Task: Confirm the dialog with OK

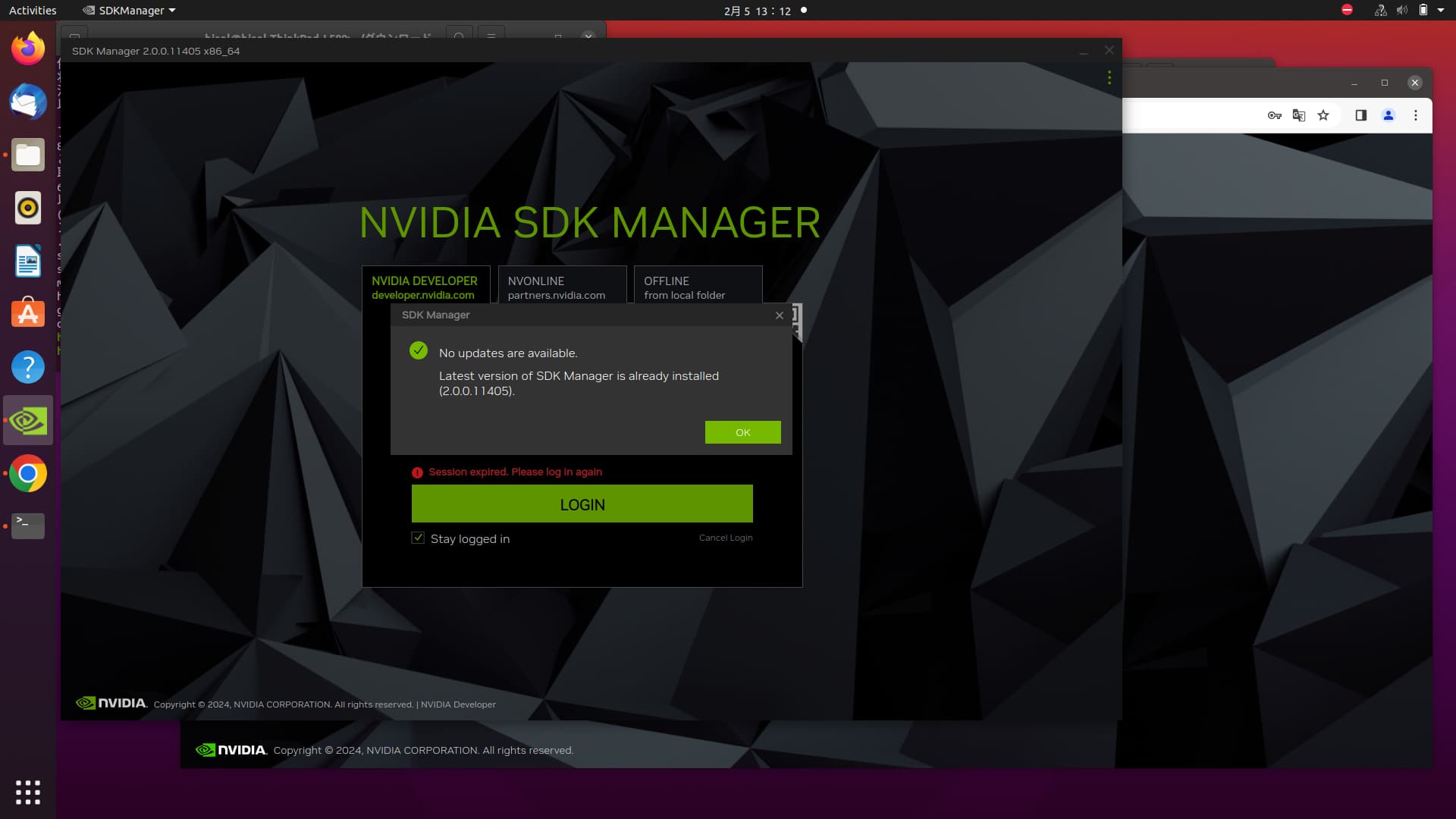Action: coord(742,432)
